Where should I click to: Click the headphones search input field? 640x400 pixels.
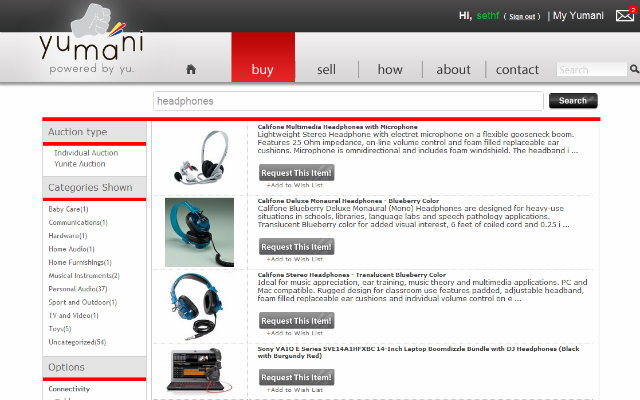(x=348, y=101)
